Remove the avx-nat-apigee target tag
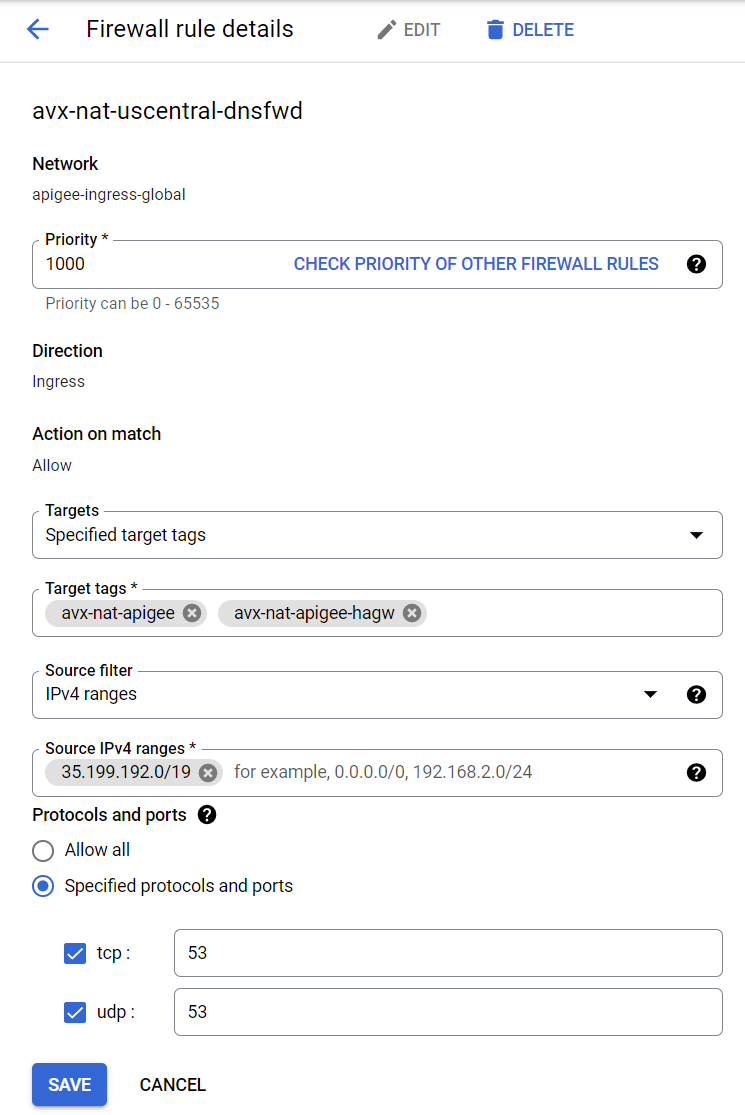The width and height of the screenshot is (745, 1115). pos(192,614)
